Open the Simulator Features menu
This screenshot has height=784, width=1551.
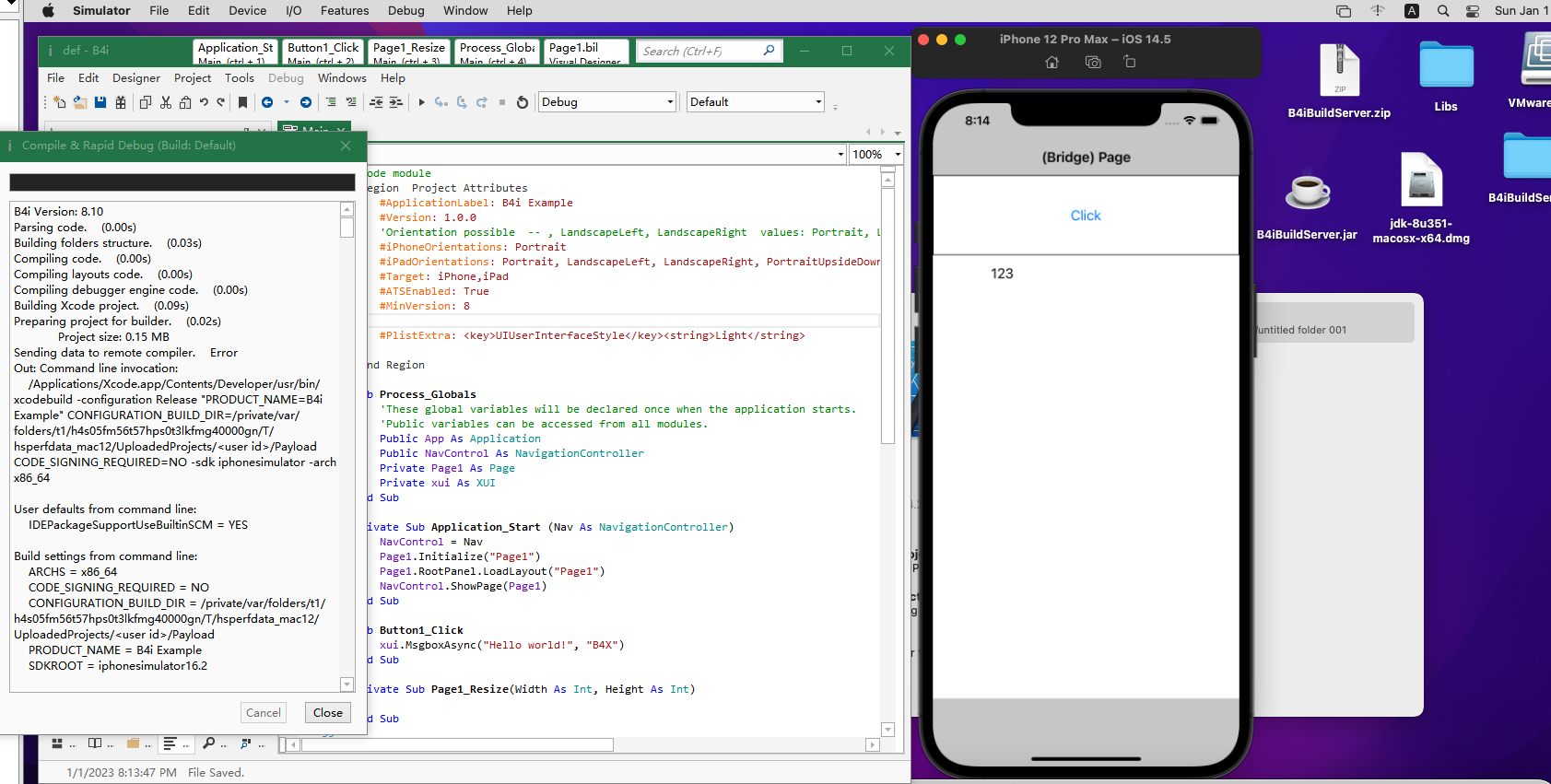(345, 11)
